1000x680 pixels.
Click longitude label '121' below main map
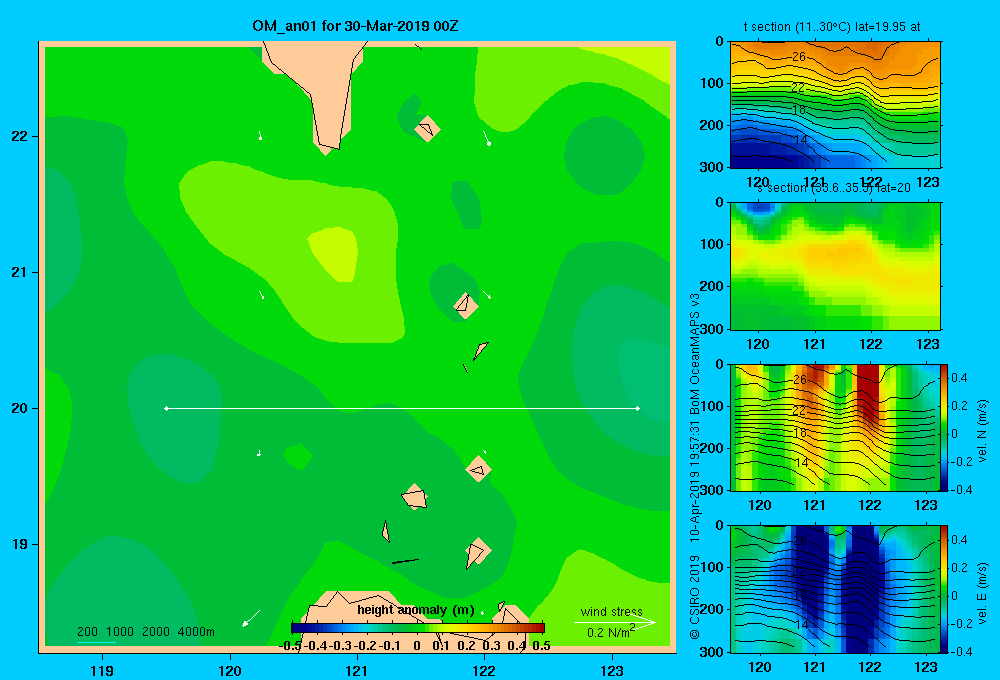[357, 670]
